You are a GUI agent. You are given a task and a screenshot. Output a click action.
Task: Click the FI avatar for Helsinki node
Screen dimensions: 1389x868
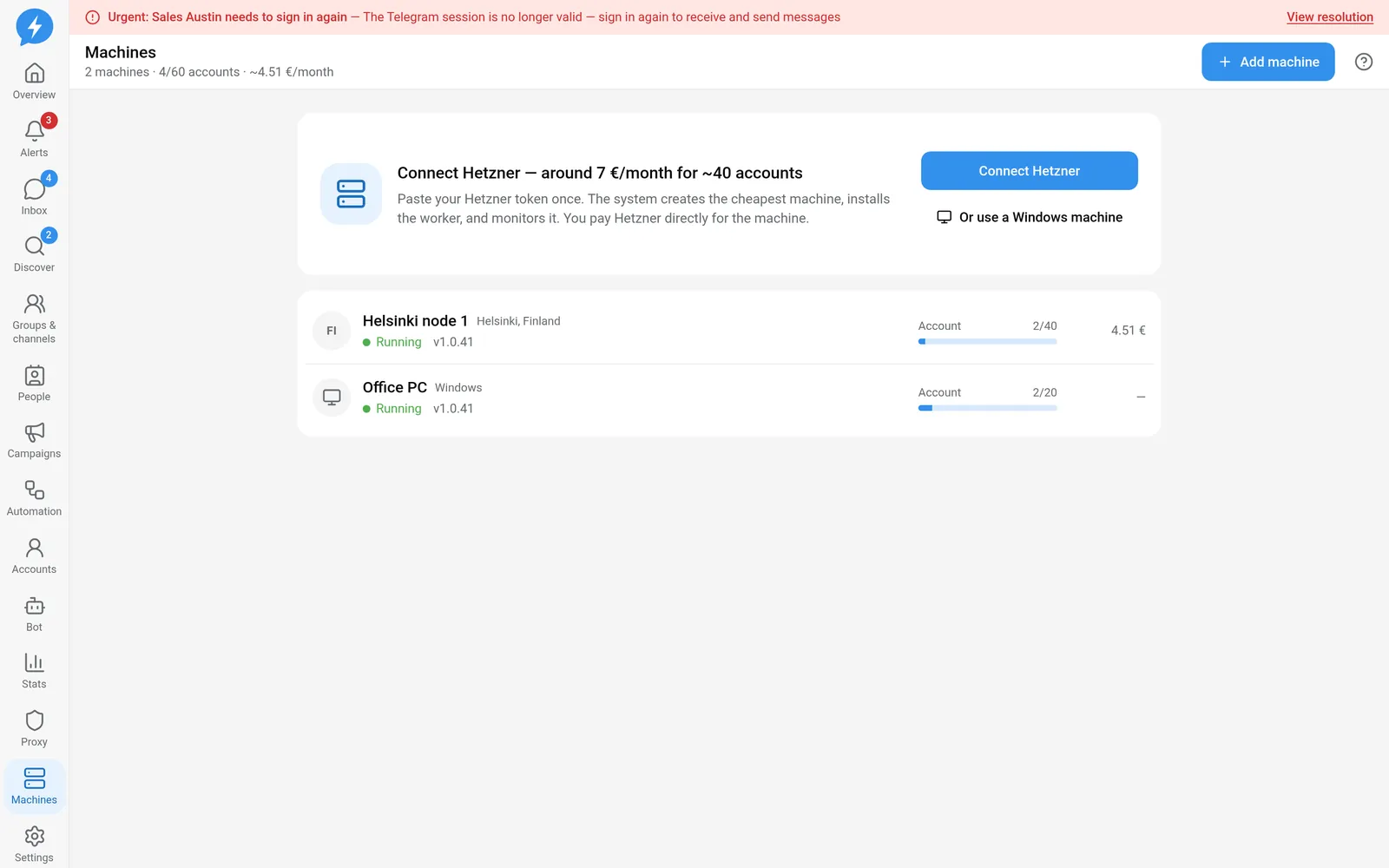[x=332, y=331]
